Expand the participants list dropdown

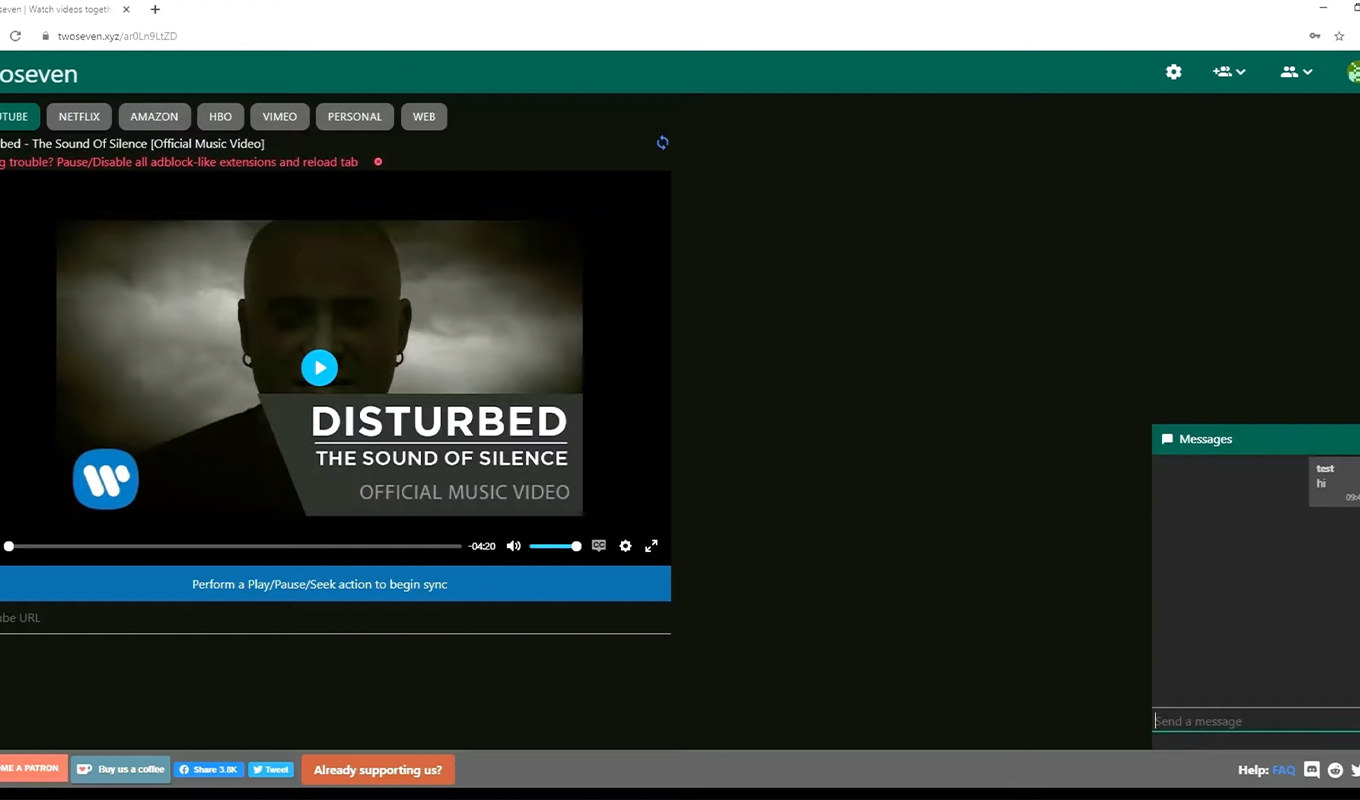pos(1296,72)
